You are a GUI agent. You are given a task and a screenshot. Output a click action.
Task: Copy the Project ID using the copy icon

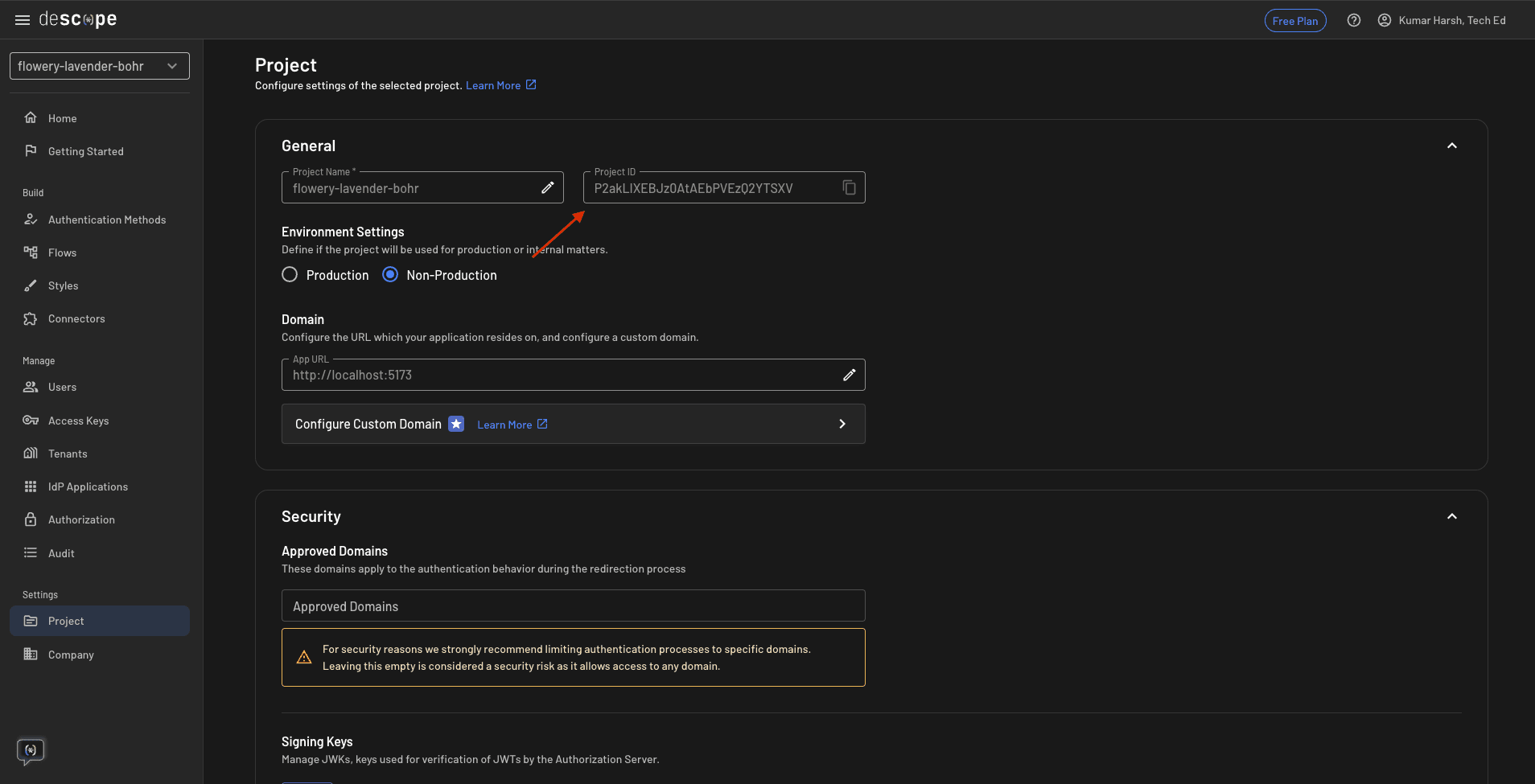[x=850, y=187]
